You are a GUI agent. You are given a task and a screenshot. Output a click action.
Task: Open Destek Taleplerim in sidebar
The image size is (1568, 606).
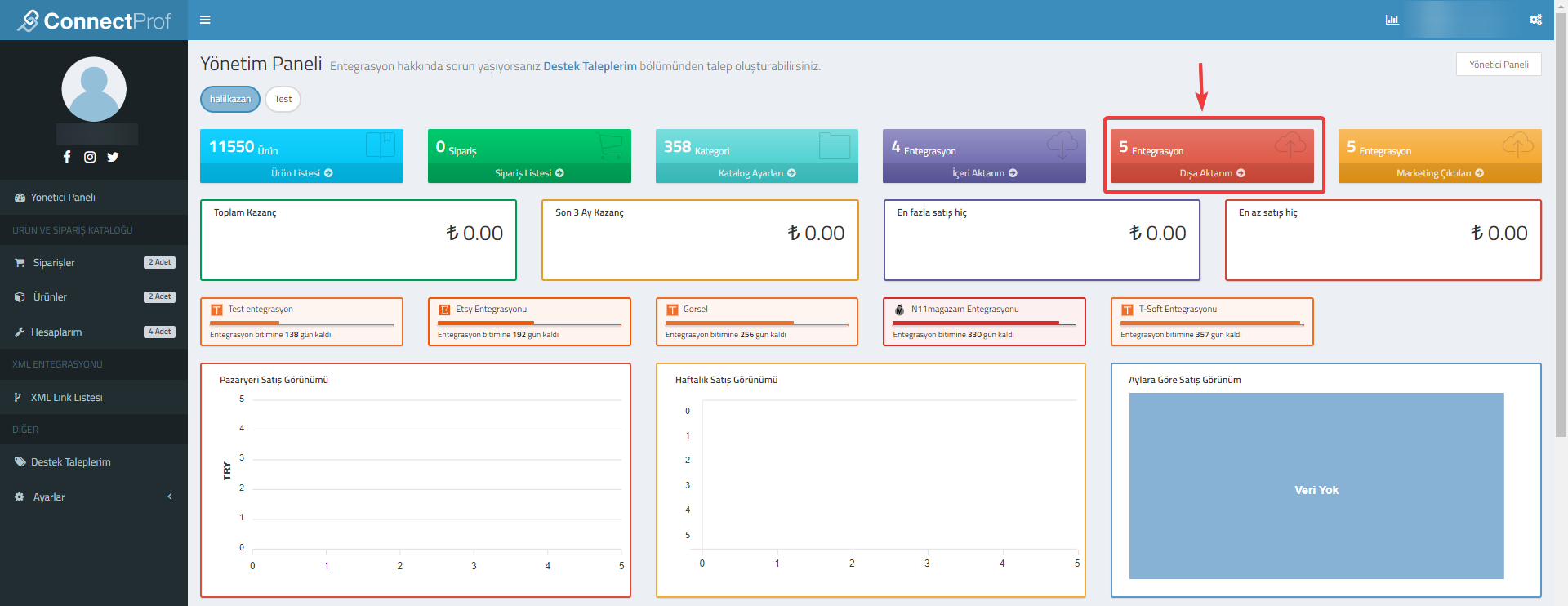tap(94, 462)
